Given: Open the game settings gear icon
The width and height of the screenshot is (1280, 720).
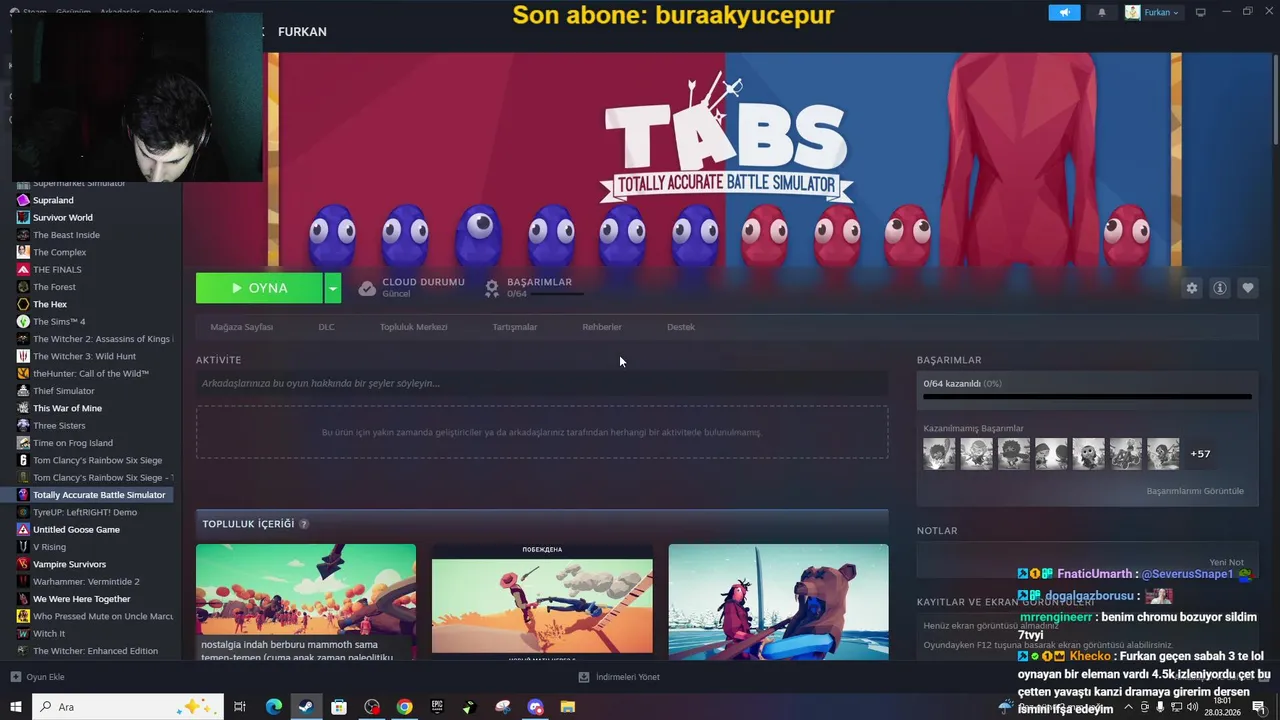Looking at the screenshot, I should 1191,288.
